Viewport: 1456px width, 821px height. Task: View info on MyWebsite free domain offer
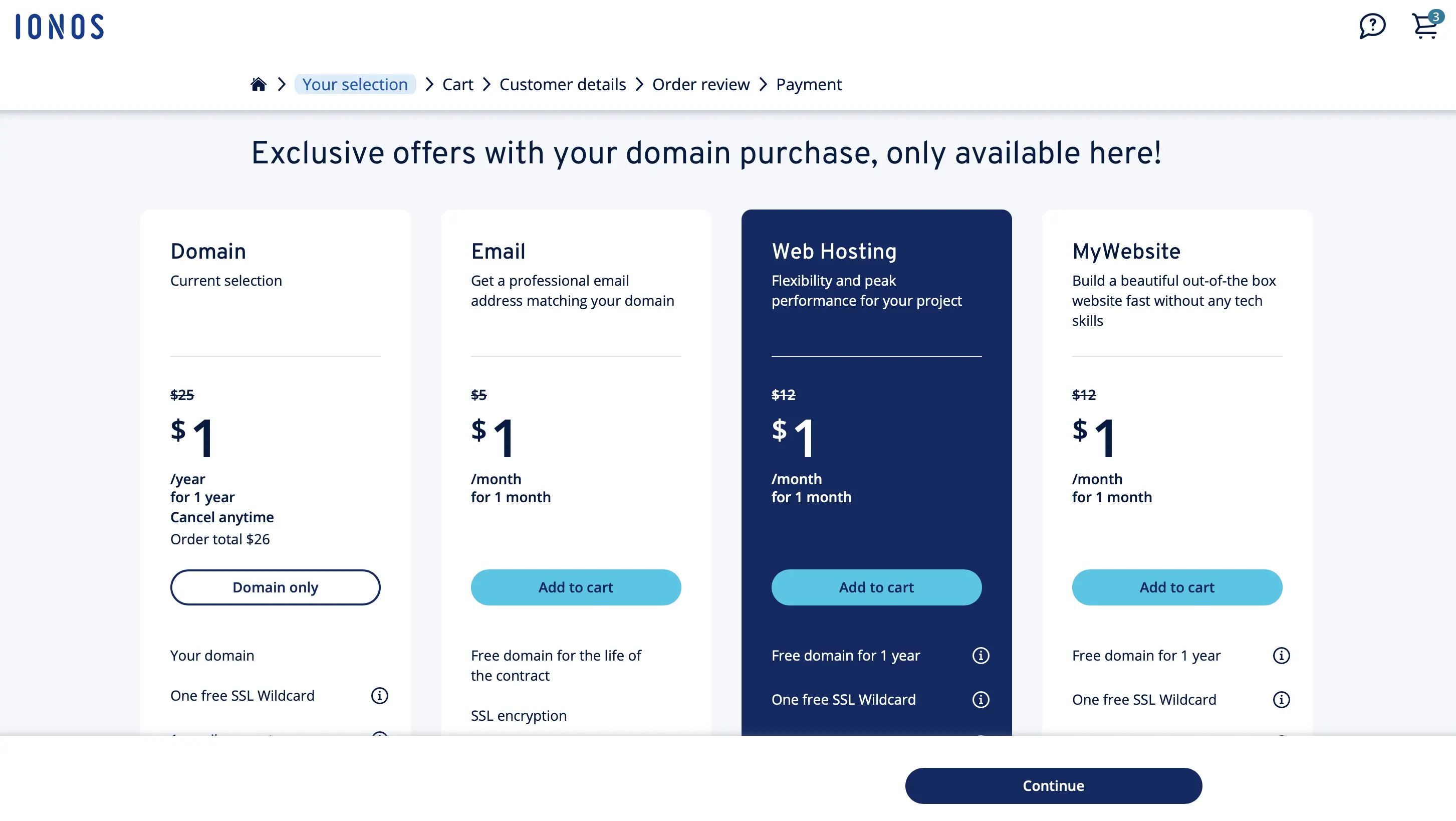click(x=1281, y=655)
